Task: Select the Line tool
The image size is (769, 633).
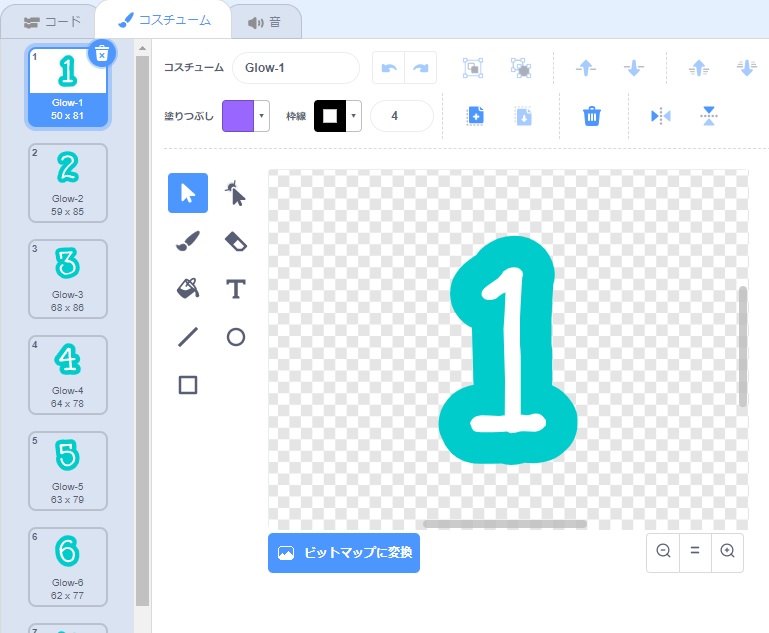Action: pos(188,337)
